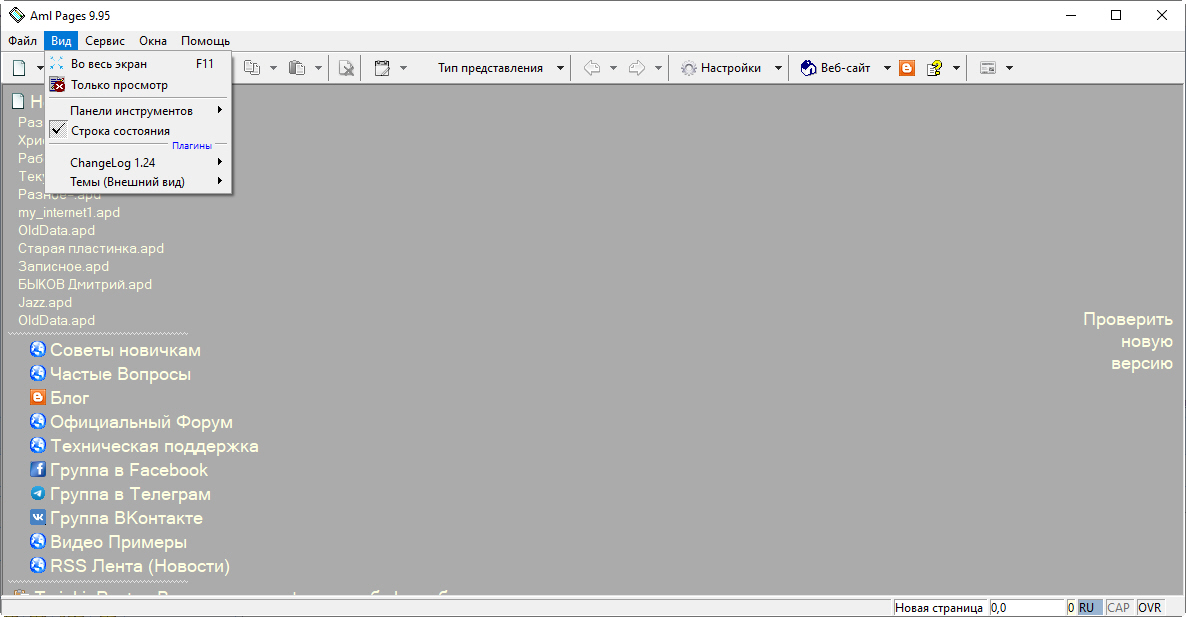The image size is (1186, 617).
Task: Open recent file my_internet1.apd
Action: pyautogui.click(x=69, y=212)
